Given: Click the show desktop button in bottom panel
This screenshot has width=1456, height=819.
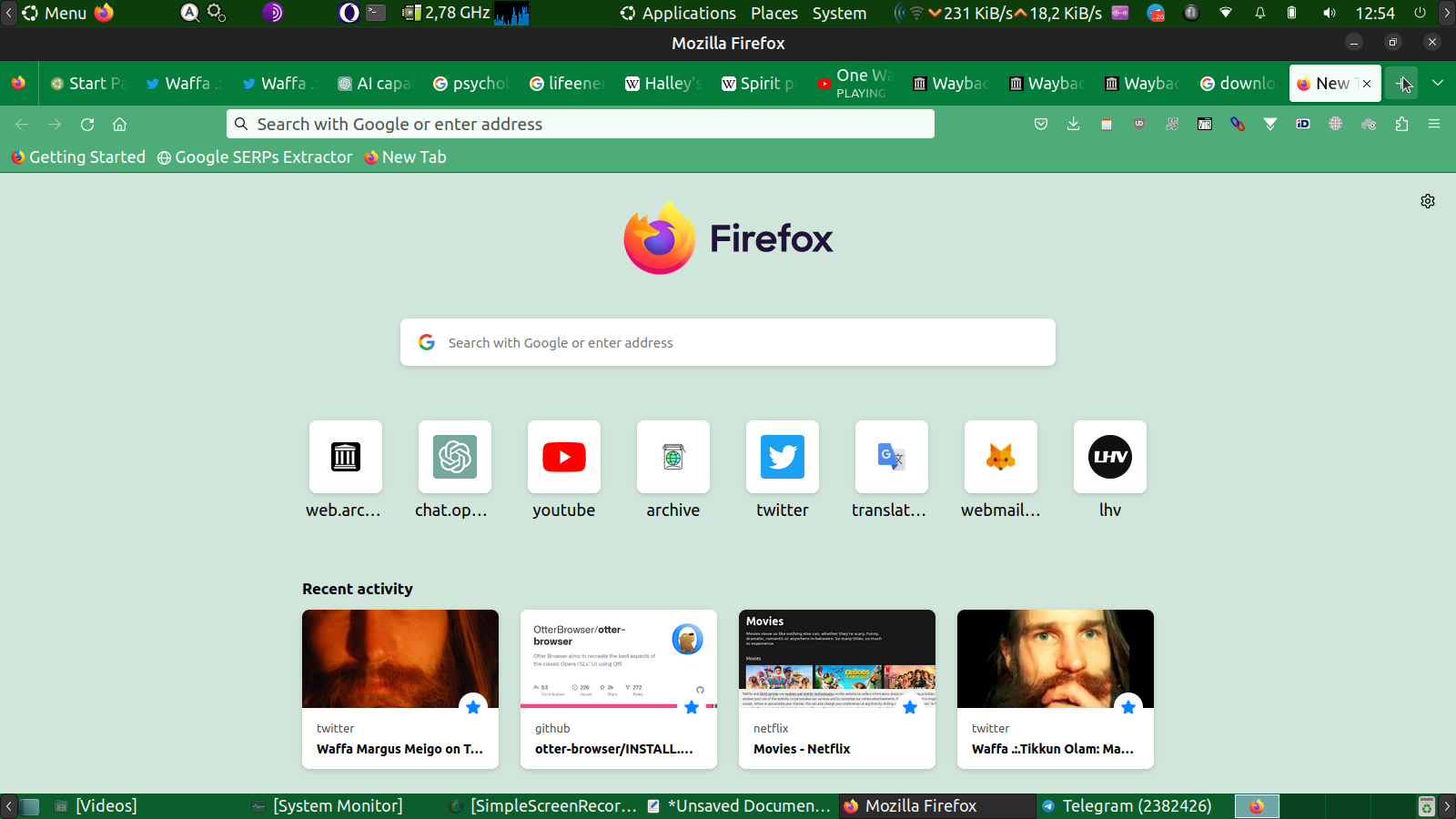Looking at the screenshot, I should click(30, 806).
